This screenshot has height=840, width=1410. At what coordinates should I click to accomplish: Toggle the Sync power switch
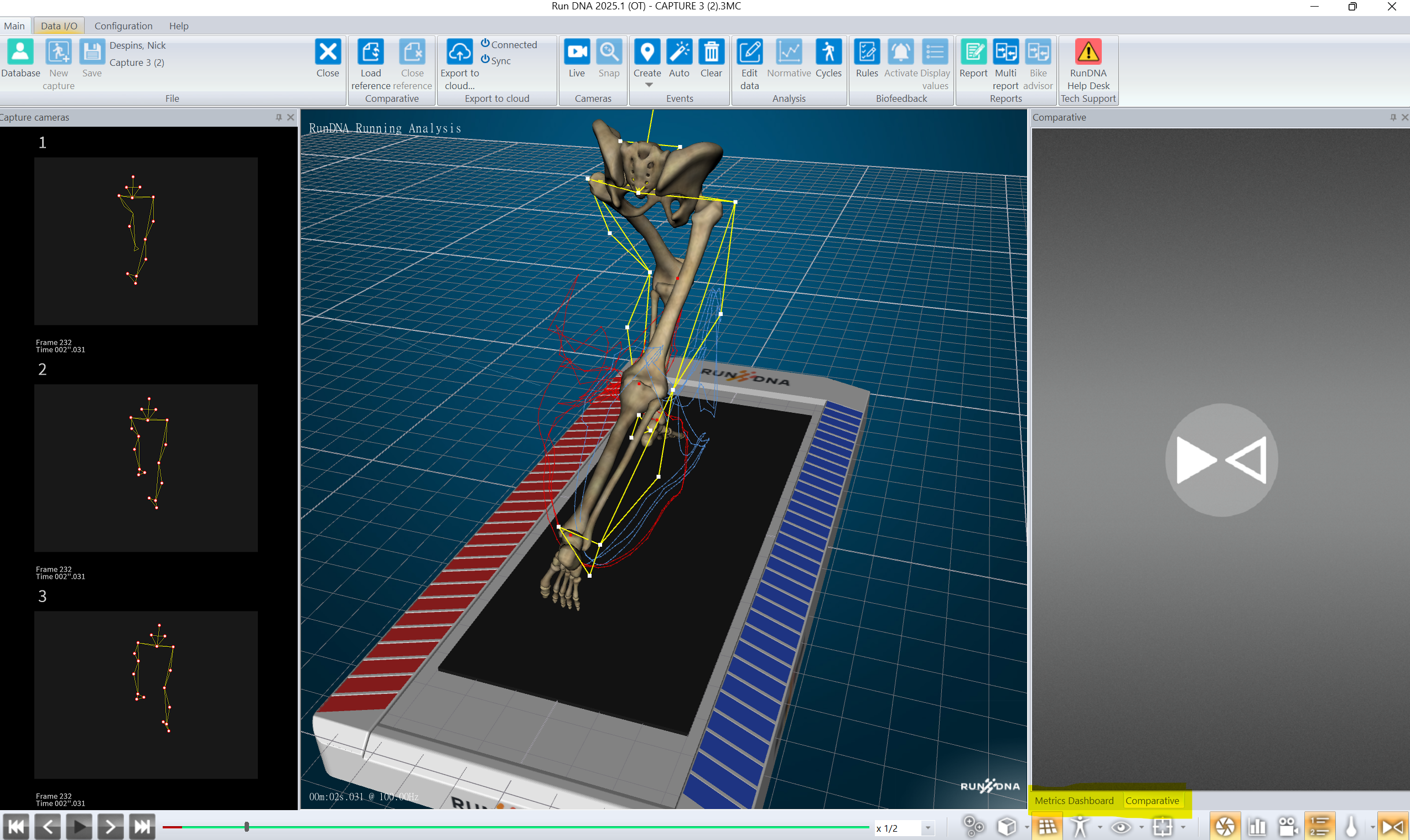point(485,59)
